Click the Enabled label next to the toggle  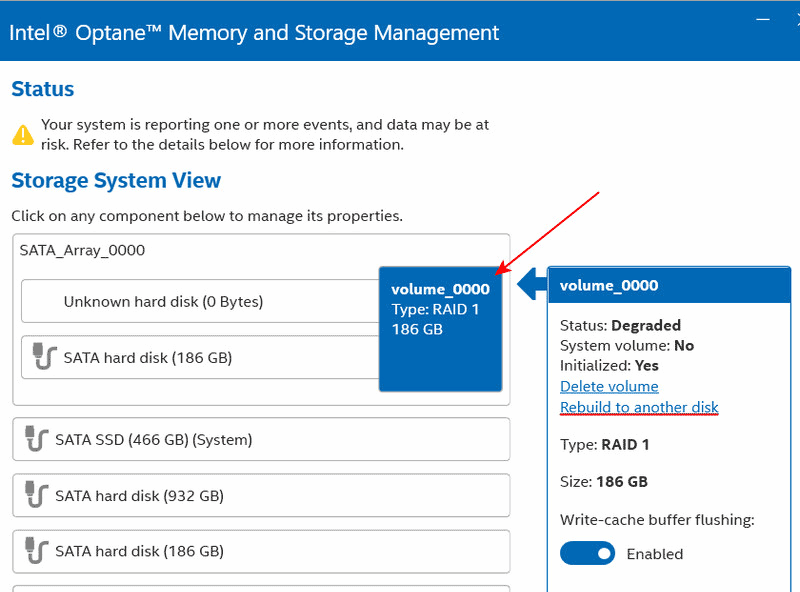point(655,554)
